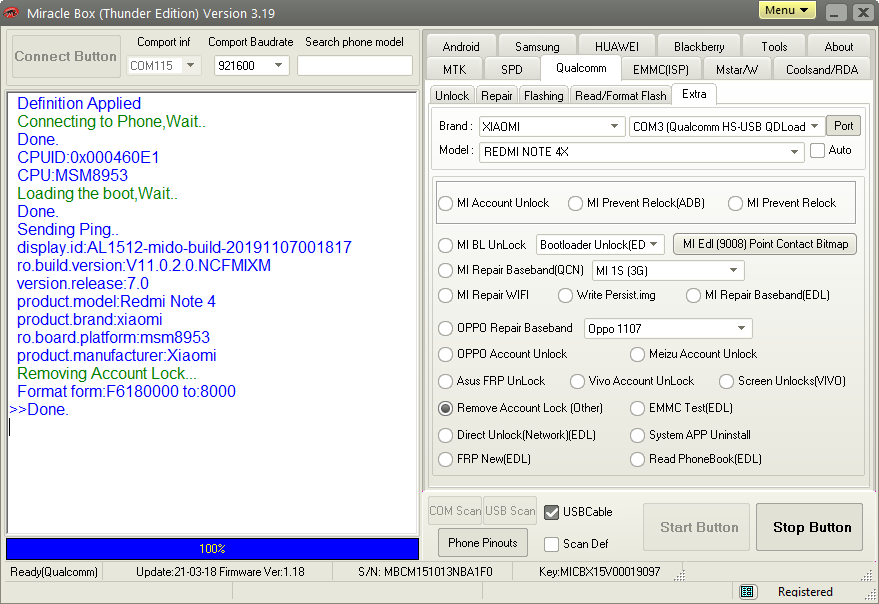Viewport: 879px width, 604px height.
Task: Click the Miracle Box title bar icon
Action: [12, 13]
